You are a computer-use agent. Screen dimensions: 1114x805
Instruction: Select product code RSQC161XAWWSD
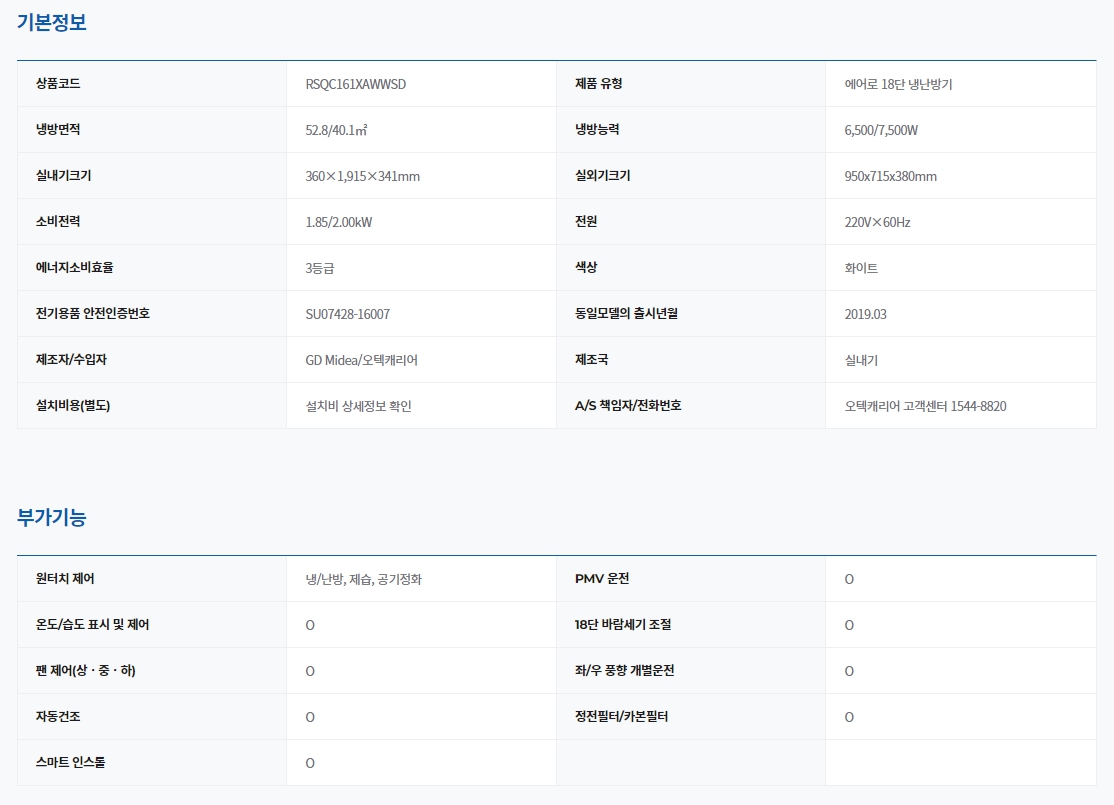tap(355, 84)
